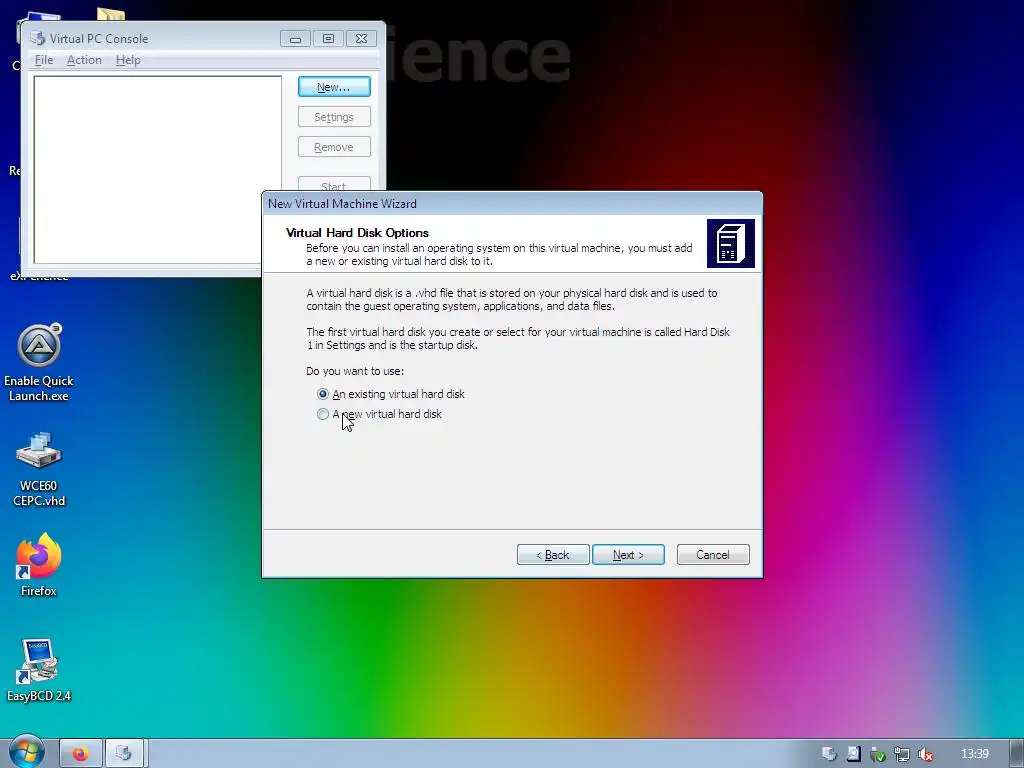Select WCE60 CEPC.vhd desktop file
Image resolution: width=1024 pixels, height=768 pixels.
coord(39,469)
